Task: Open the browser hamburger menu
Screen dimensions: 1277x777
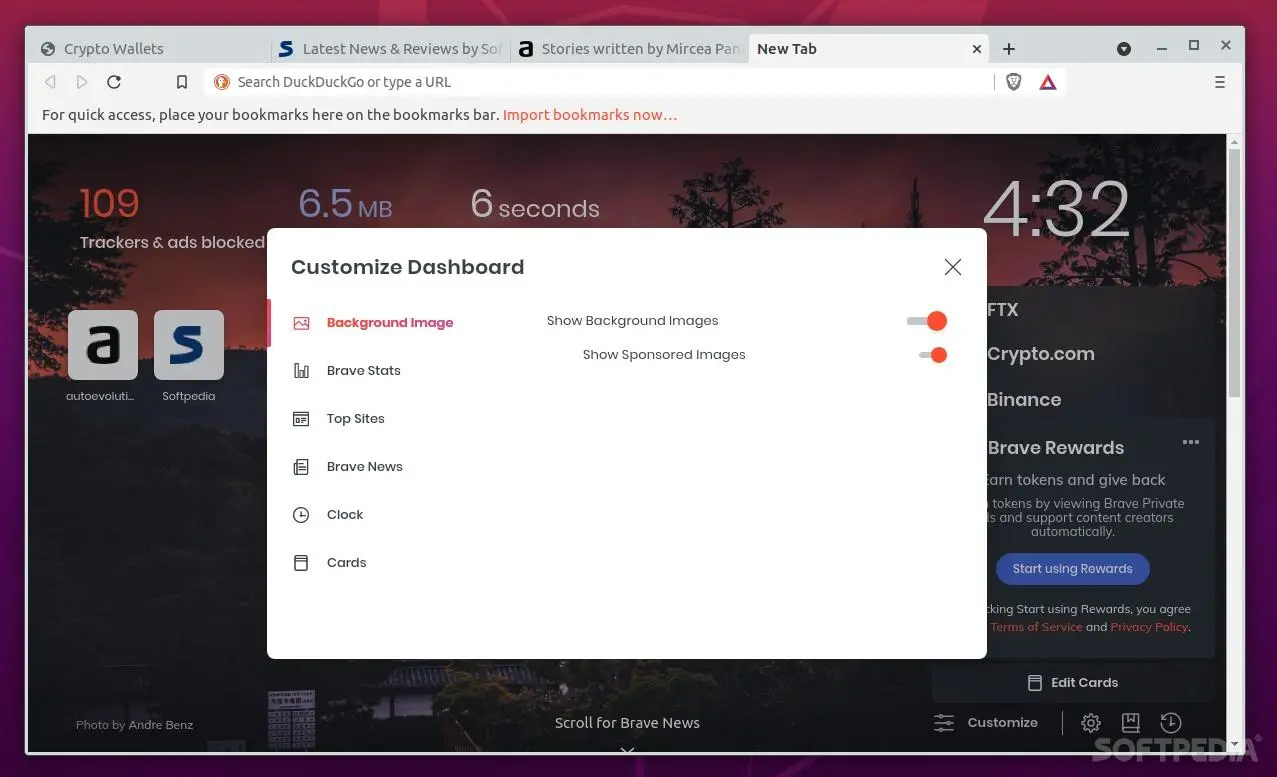Action: click(1219, 82)
